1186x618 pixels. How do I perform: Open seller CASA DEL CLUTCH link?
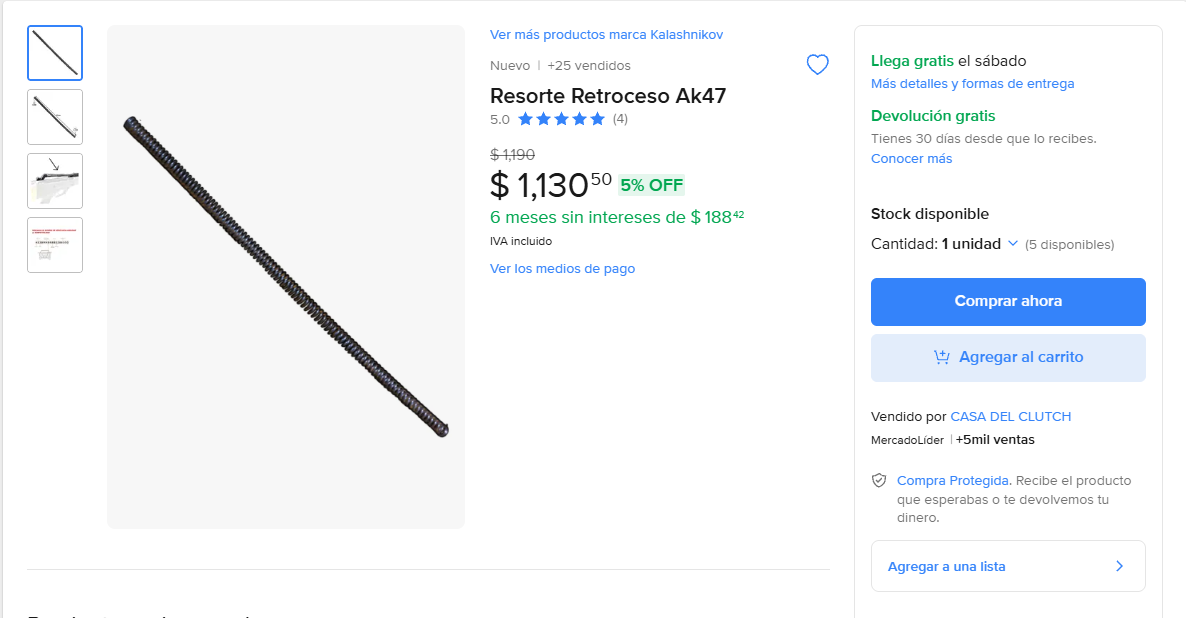[1010, 416]
